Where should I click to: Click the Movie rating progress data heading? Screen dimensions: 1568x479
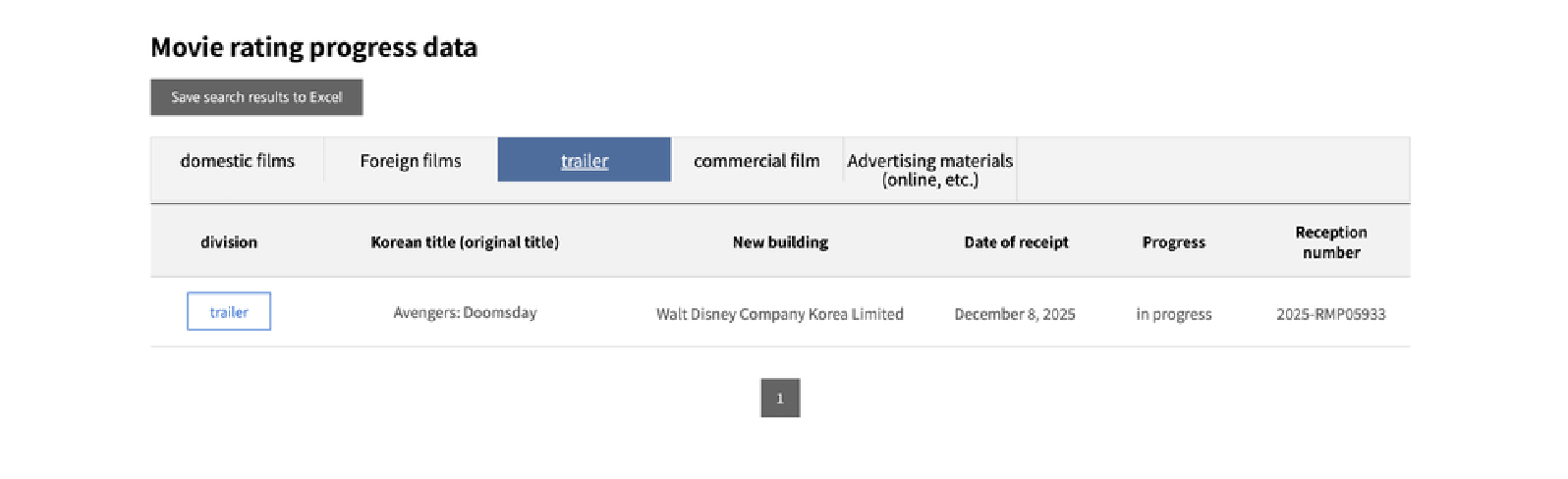click(313, 47)
